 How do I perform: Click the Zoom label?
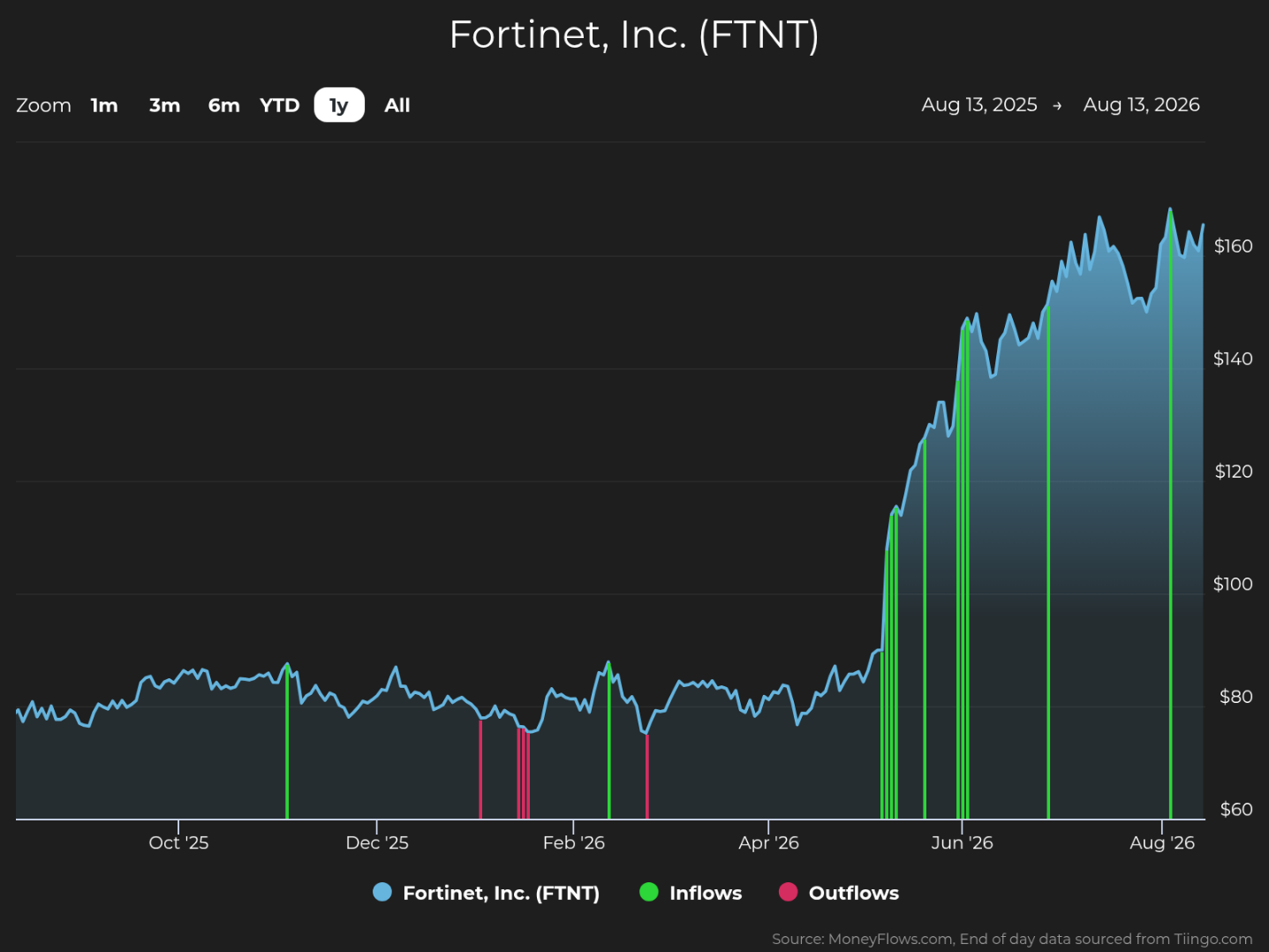coord(43,105)
